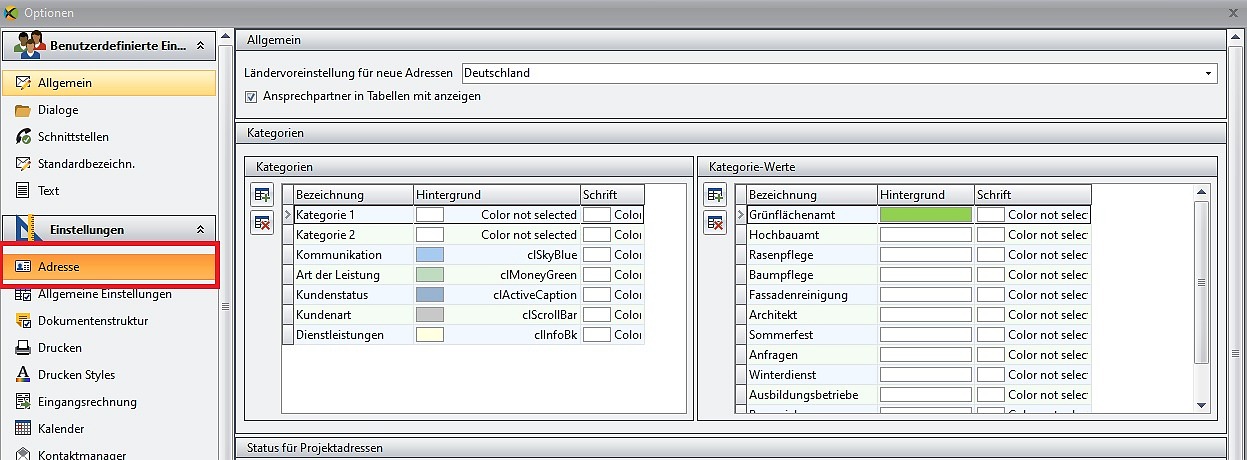Select Anfragen in Kategorie-Werte
The height and width of the screenshot is (460, 1247).
click(775, 355)
